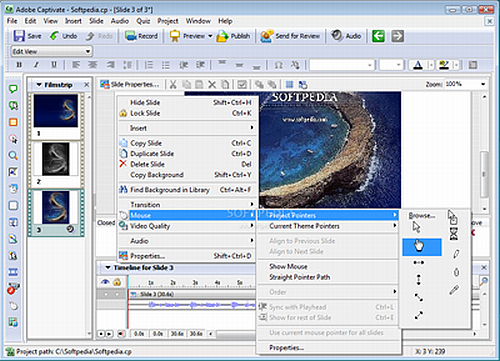
Task: Toggle Show Mouse option
Action: coord(328,266)
